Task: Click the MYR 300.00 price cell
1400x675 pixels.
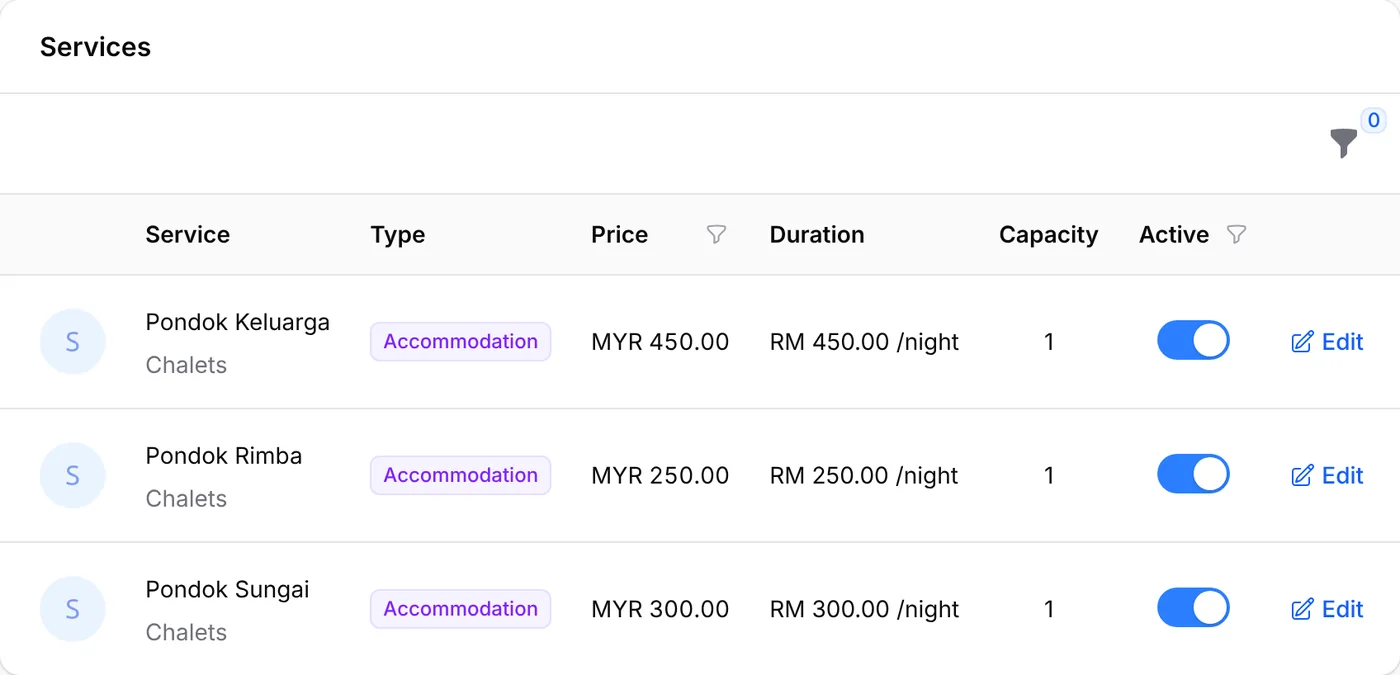Action: click(660, 609)
